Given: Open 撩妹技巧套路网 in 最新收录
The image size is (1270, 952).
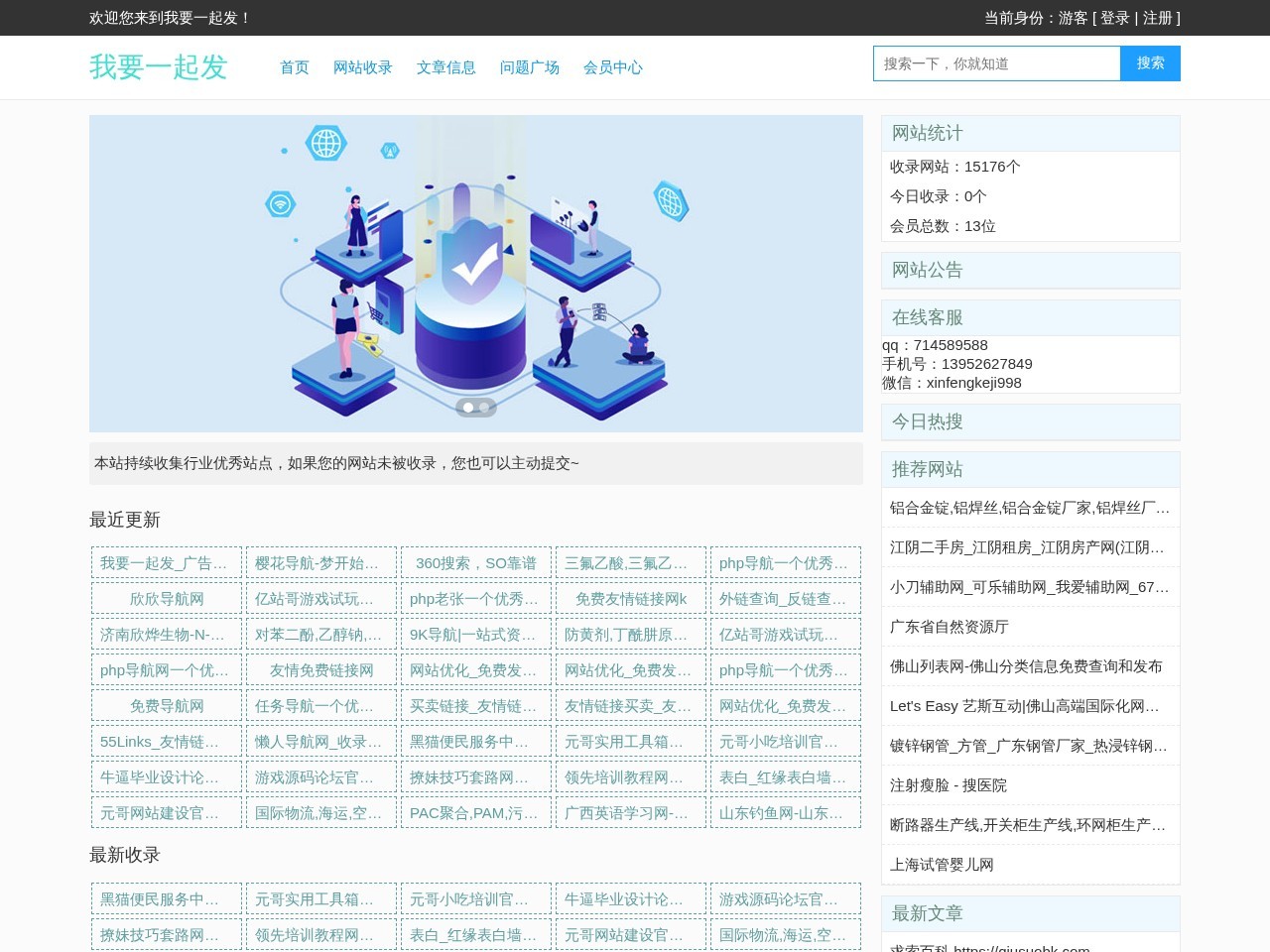Looking at the screenshot, I should [167, 935].
